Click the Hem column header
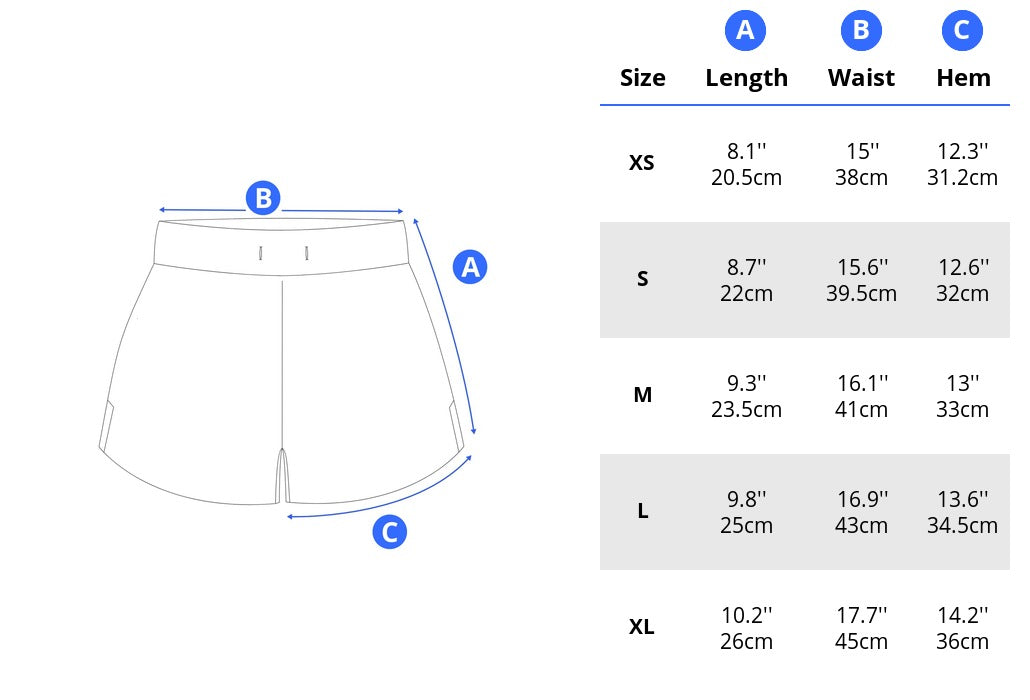 [963, 77]
